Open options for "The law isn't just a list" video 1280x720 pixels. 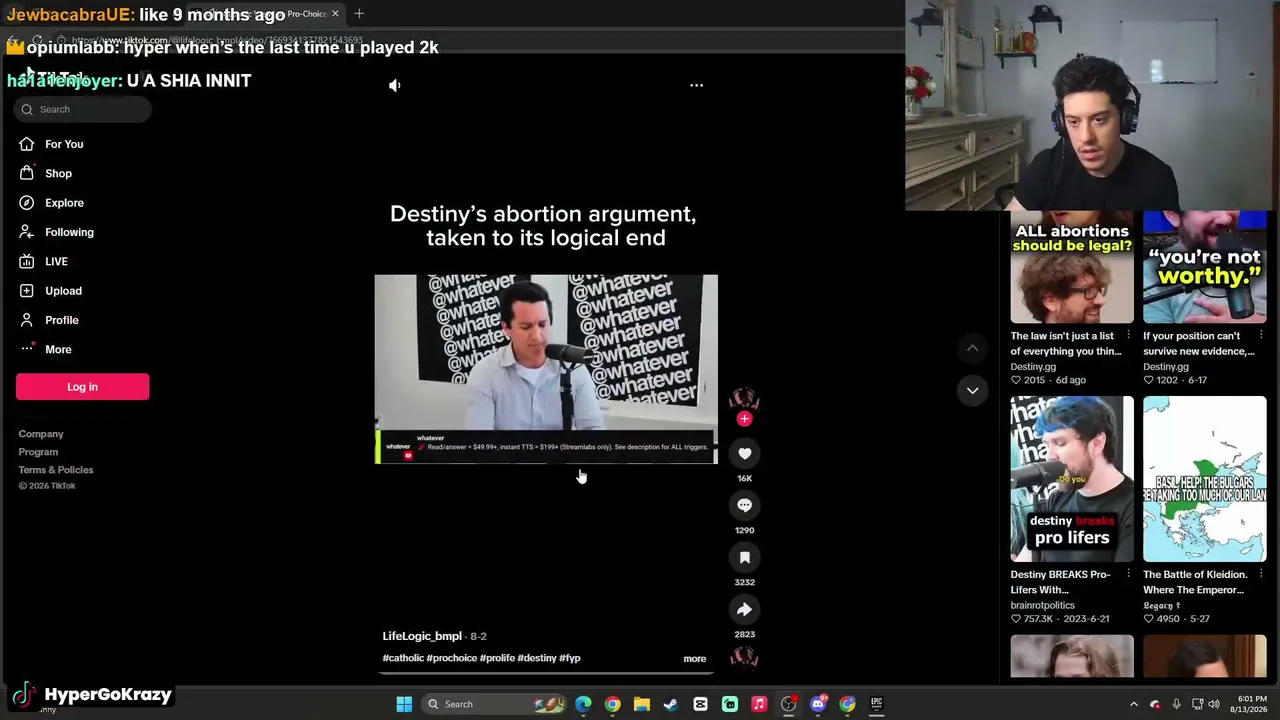pyautogui.click(x=1128, y=335)
